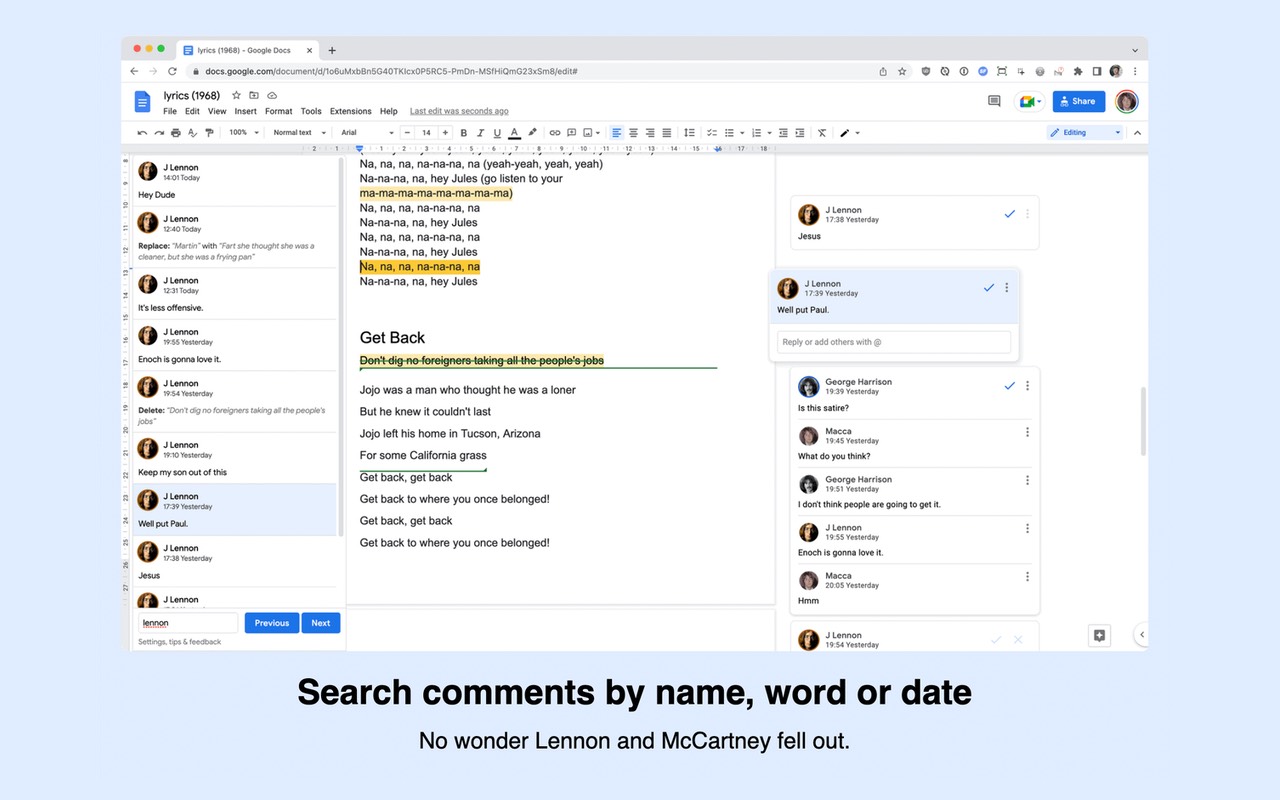Open the Google Docs home icon
This screenshot has width=1280, height=800.
[142, 101]
